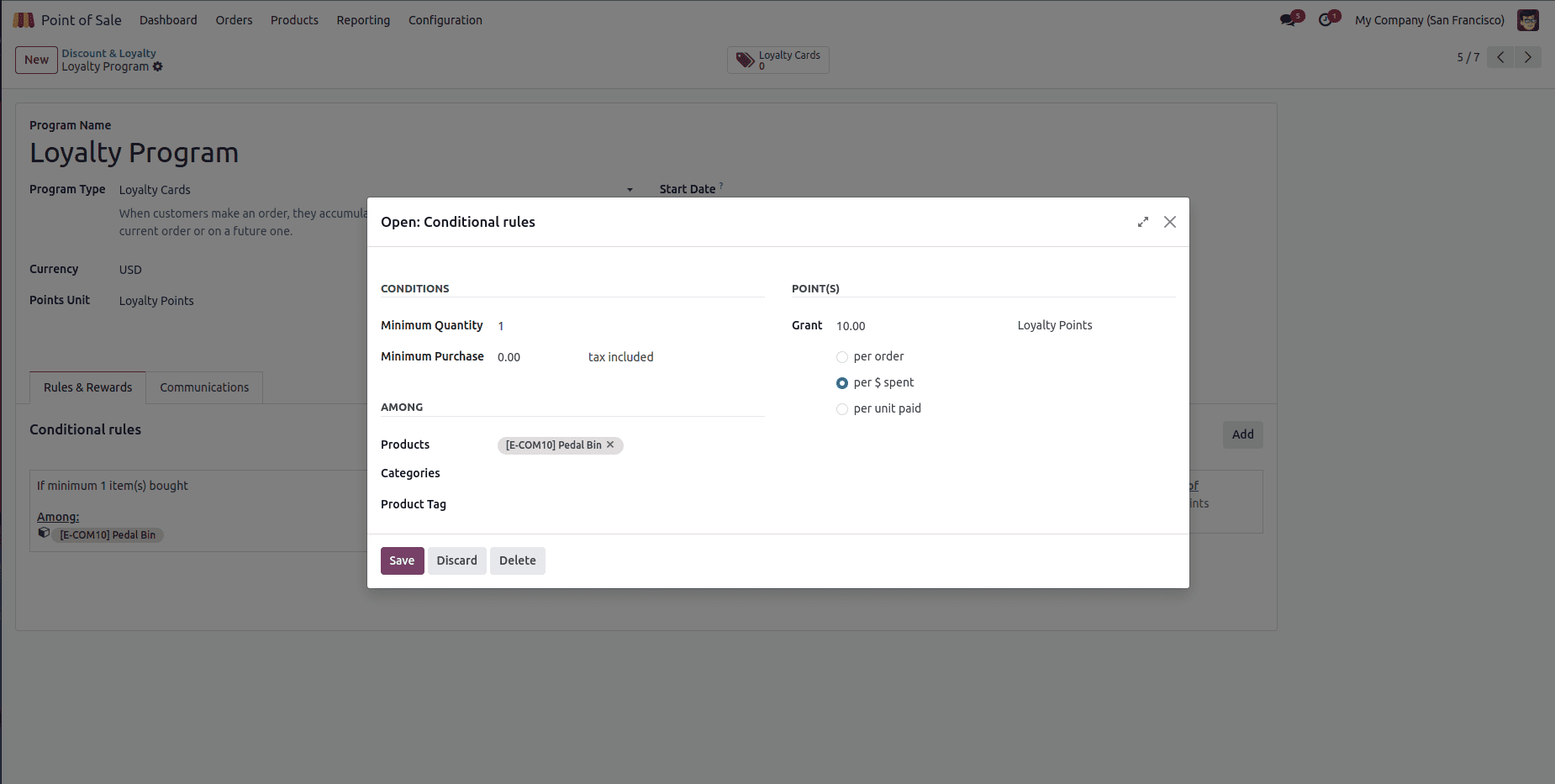Viewport: 1555px width, 784px height.
Task: Open the Loyalty Cards stat button
Action: click(x=778, y=60)
